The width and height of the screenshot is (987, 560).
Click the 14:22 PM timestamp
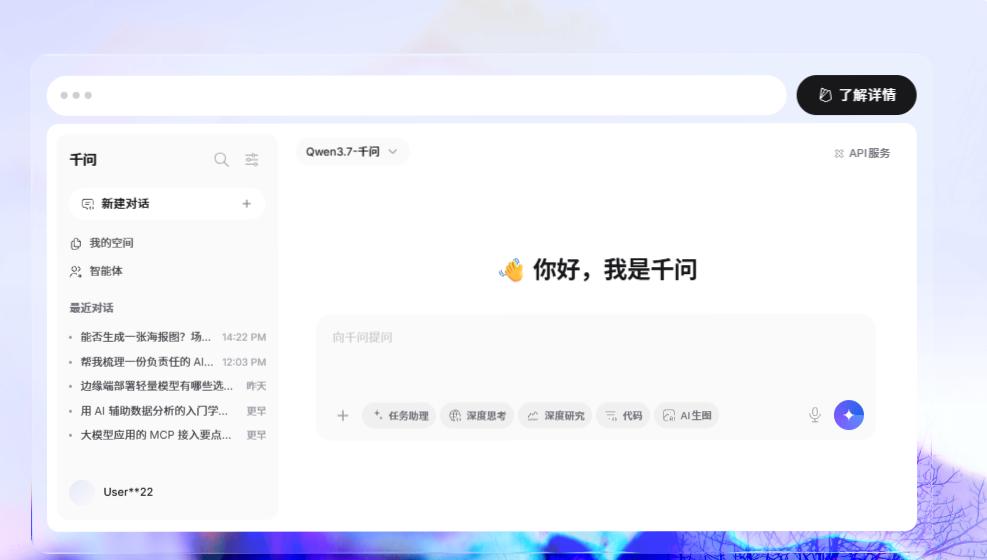click(244, 337)
